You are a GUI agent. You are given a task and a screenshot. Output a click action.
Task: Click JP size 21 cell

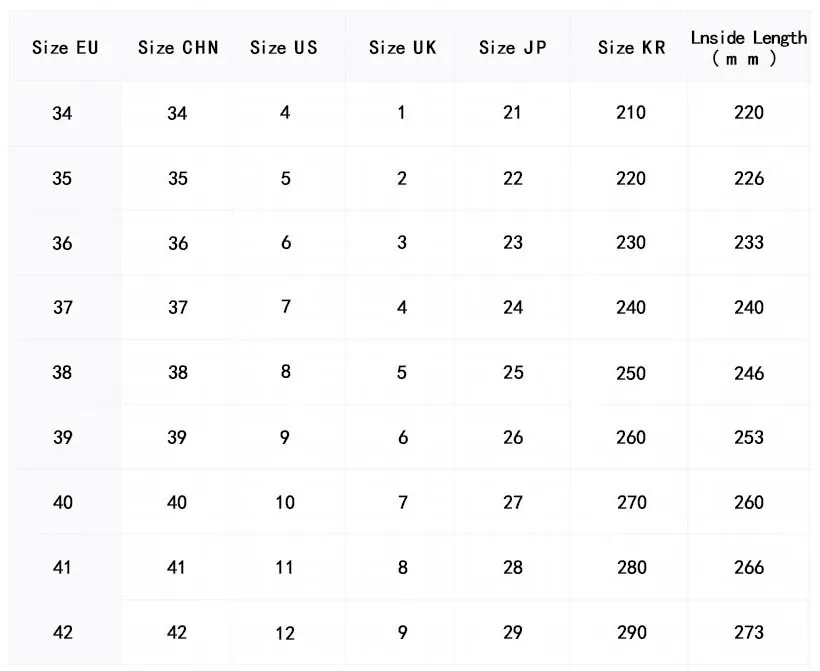[512, 113]
